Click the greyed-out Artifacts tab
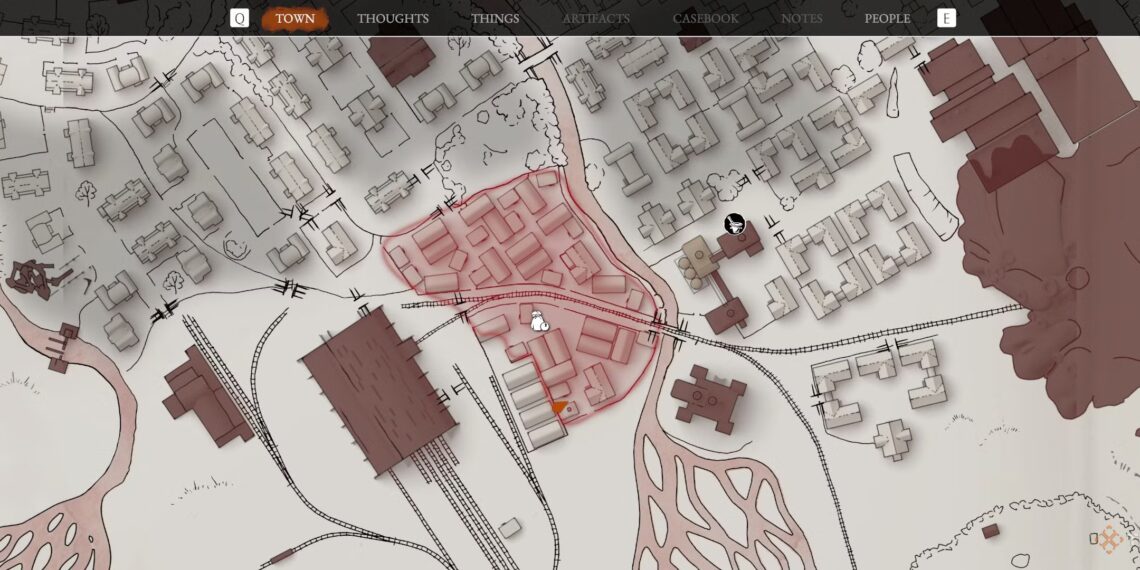 click(x=596, y=18)
